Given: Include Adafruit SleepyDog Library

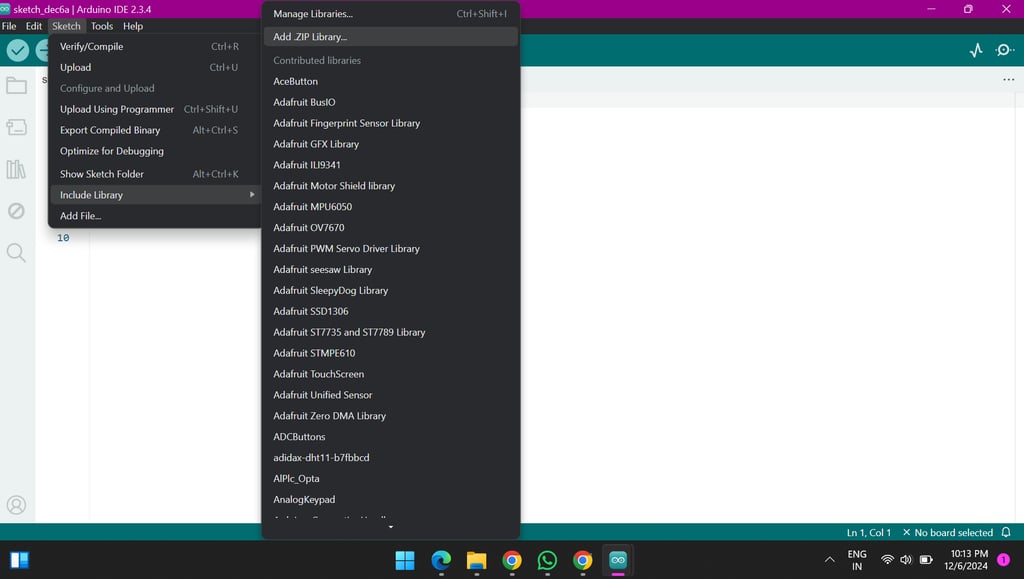Looking at the screenshot, I should point(391,290).
